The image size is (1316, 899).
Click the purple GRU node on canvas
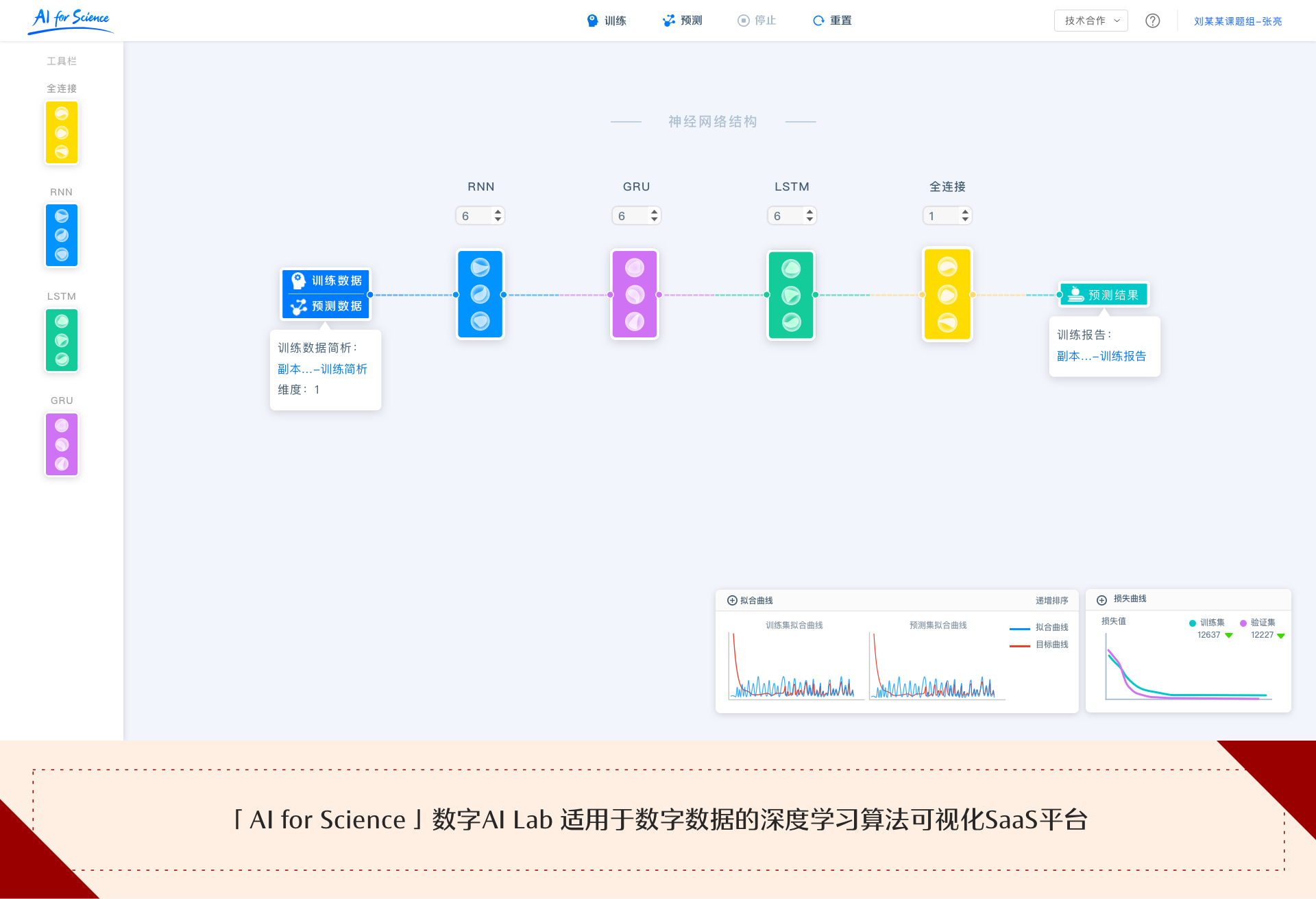tap(635, 295)
